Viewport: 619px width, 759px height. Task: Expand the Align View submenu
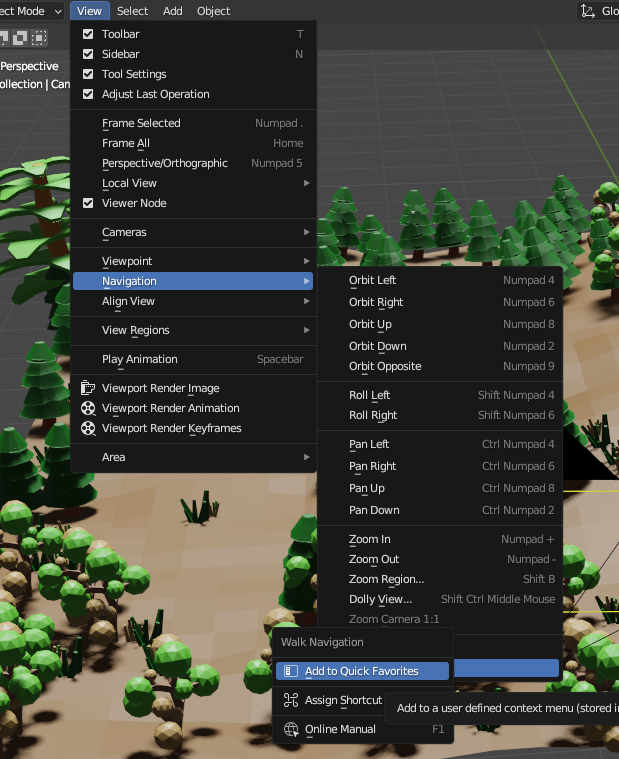pos(193,301)
